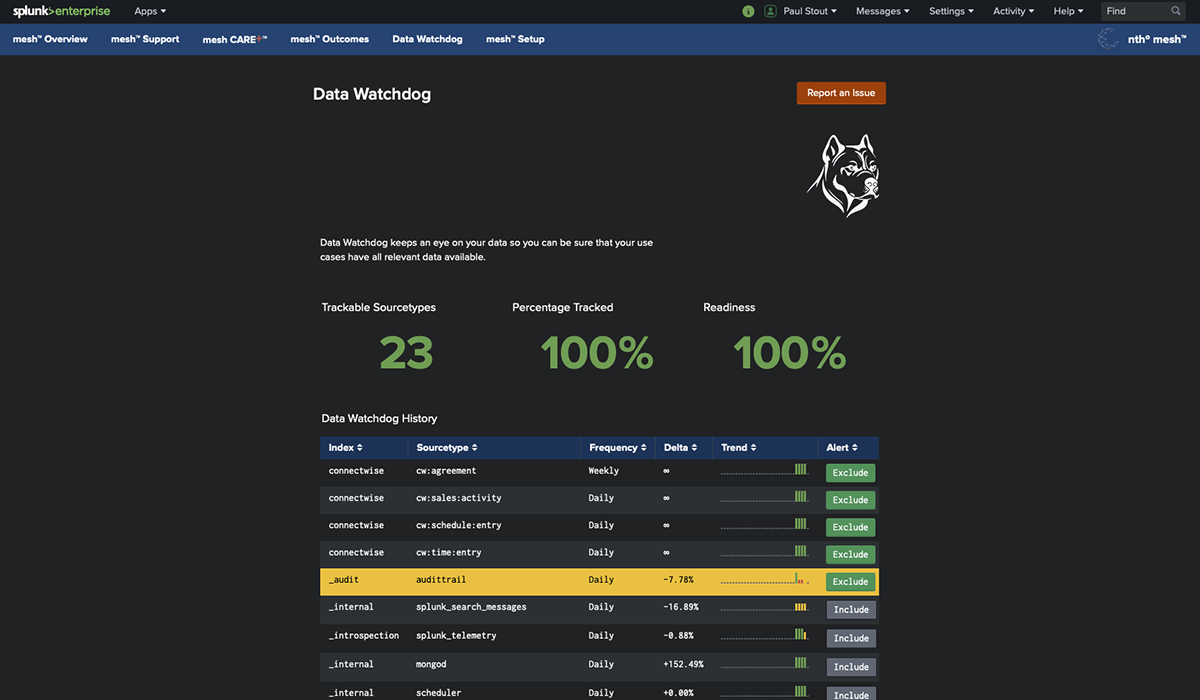Screen dimensions: 1200x700
Task: Click Exclude for cw:time:entry row
Action: click(850, 554)
